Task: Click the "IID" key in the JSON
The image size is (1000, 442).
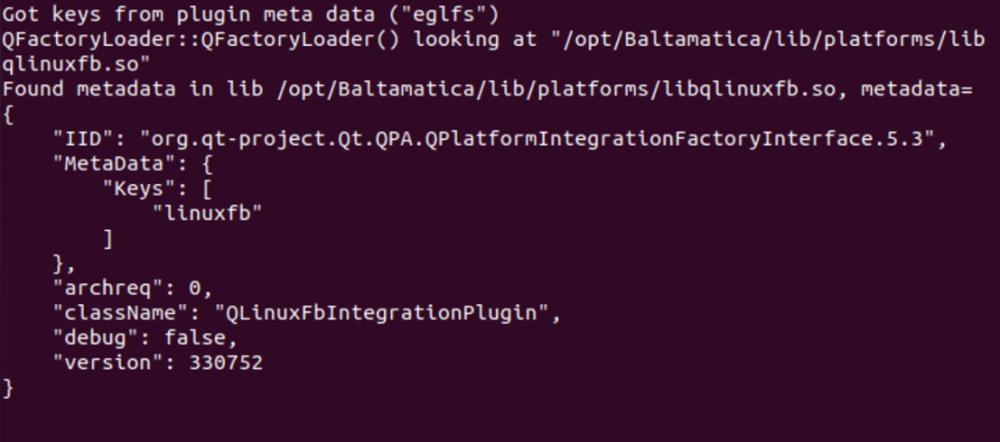Action: (x=90, y=139)
